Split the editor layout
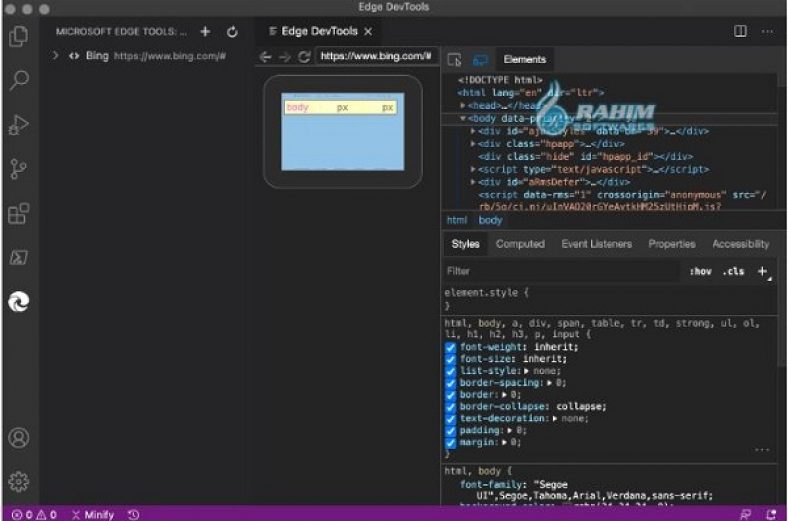788x521 pixels. point(740,31)
